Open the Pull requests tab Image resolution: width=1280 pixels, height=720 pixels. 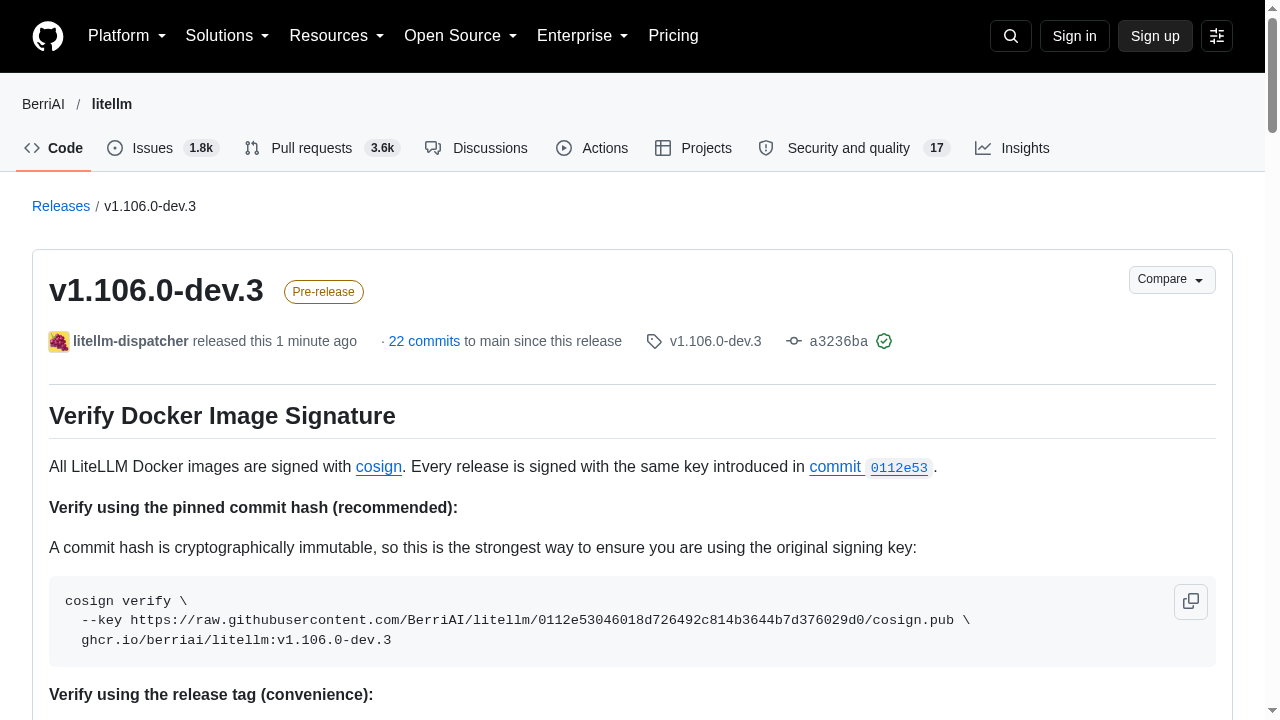click(322, 148)
